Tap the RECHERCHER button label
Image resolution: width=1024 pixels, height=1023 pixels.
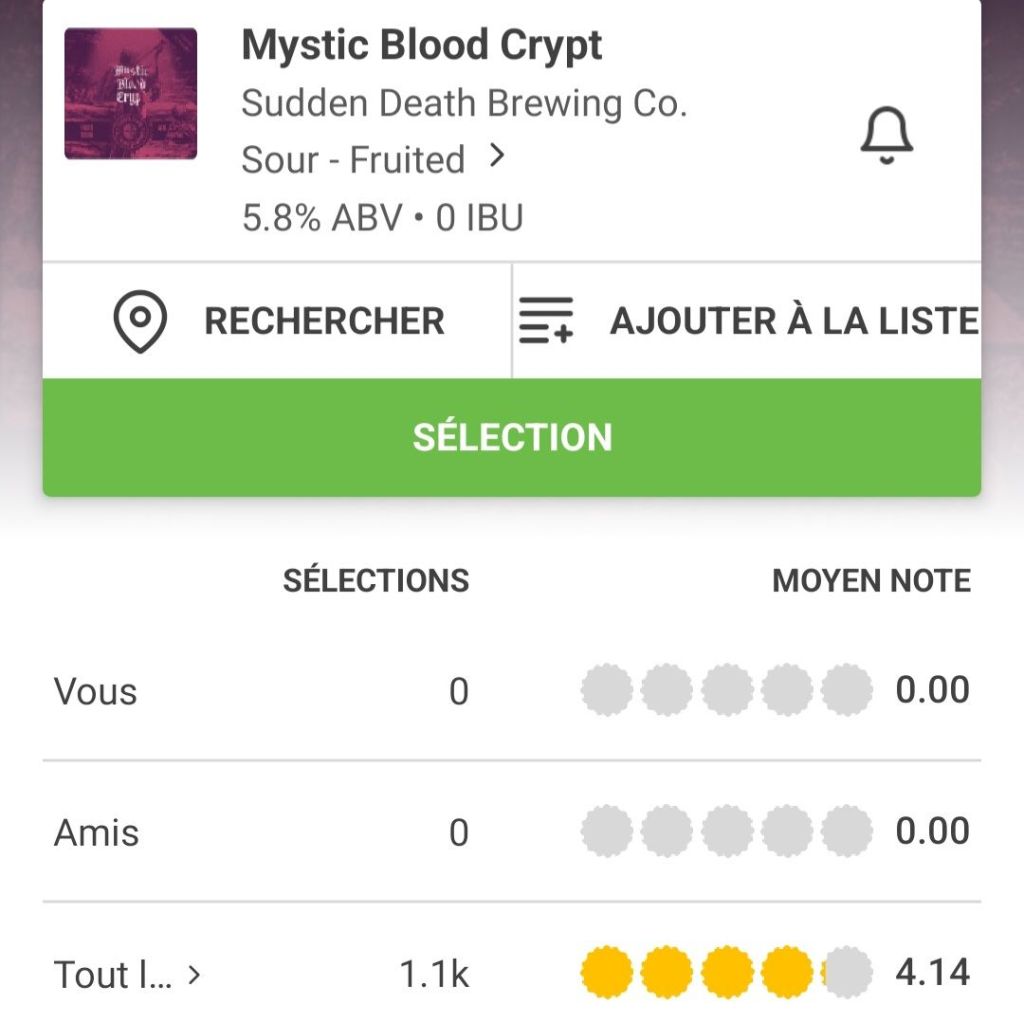[324, 321]
